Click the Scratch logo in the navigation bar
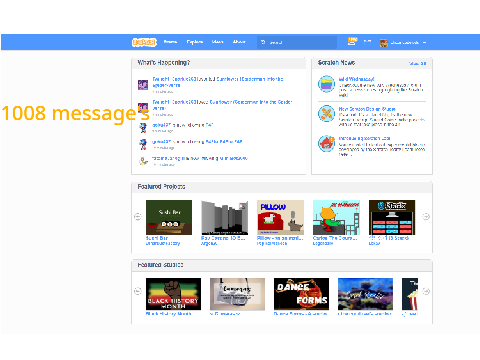 144,42
